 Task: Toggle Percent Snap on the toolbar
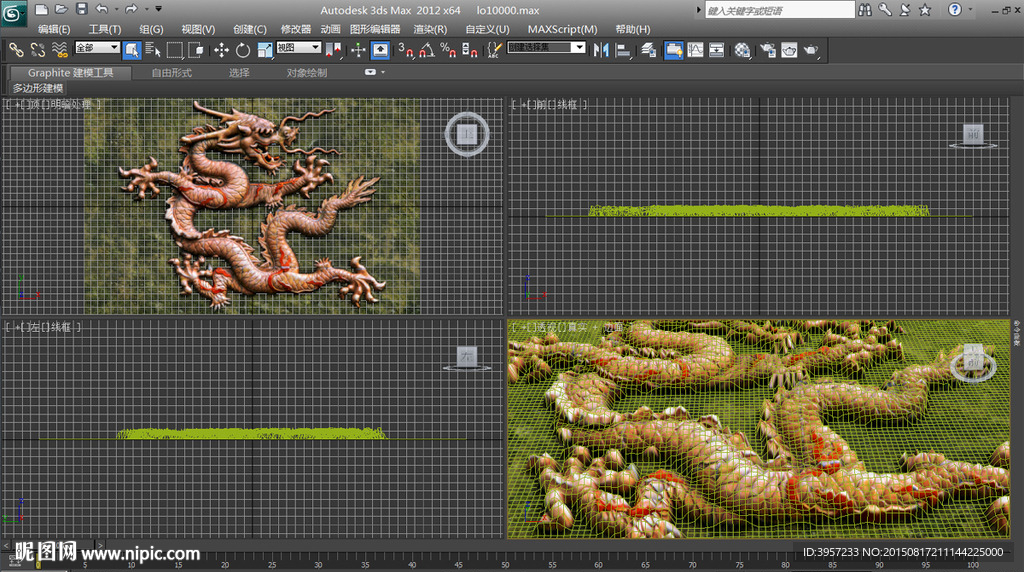click(449, 49)
